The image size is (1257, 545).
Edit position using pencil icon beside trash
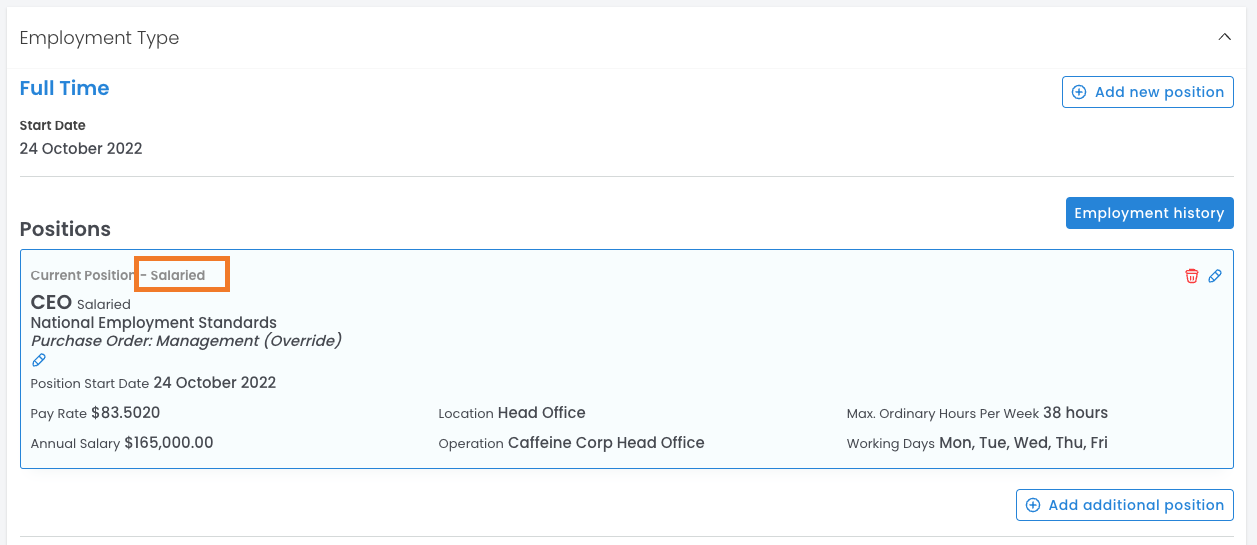click(1215, 276)
